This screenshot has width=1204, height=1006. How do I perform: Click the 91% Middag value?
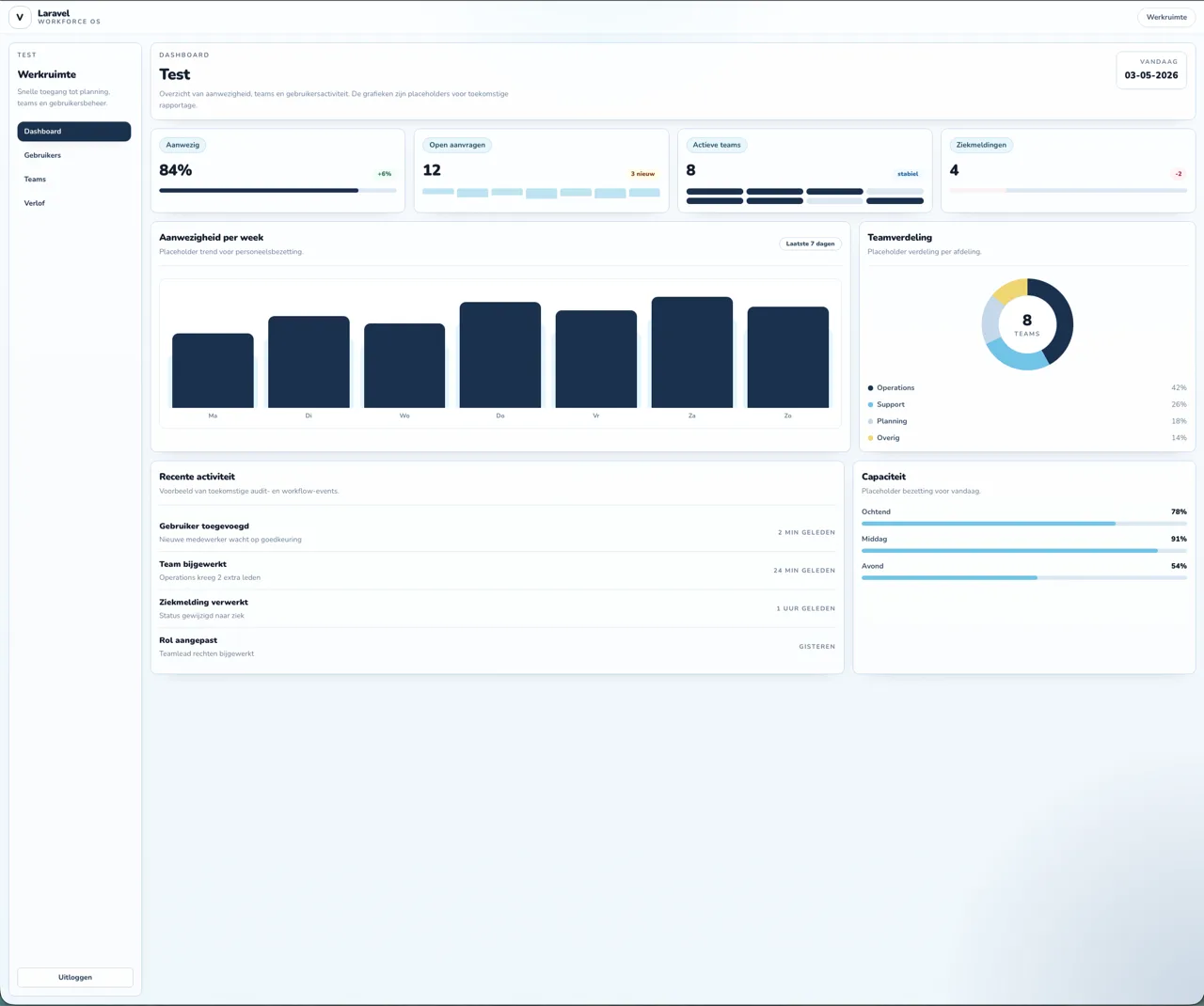1179,539
